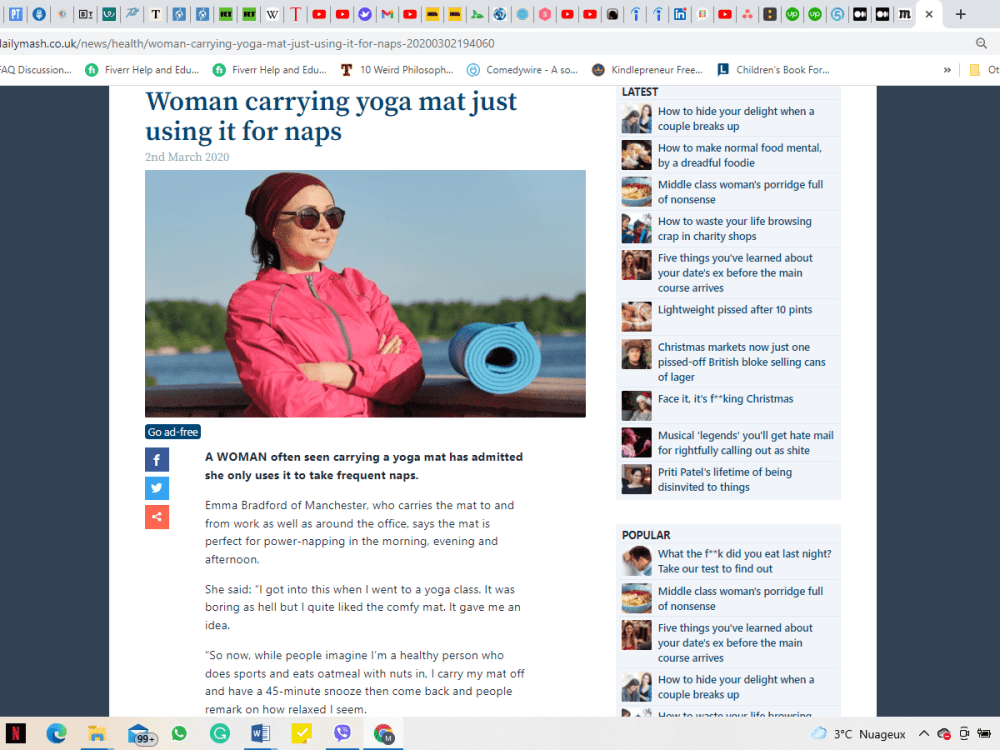Viewport: 1000px width, 750px height.
Task: Click thumbnail beside Face it Christmas article
Action: 636,406
